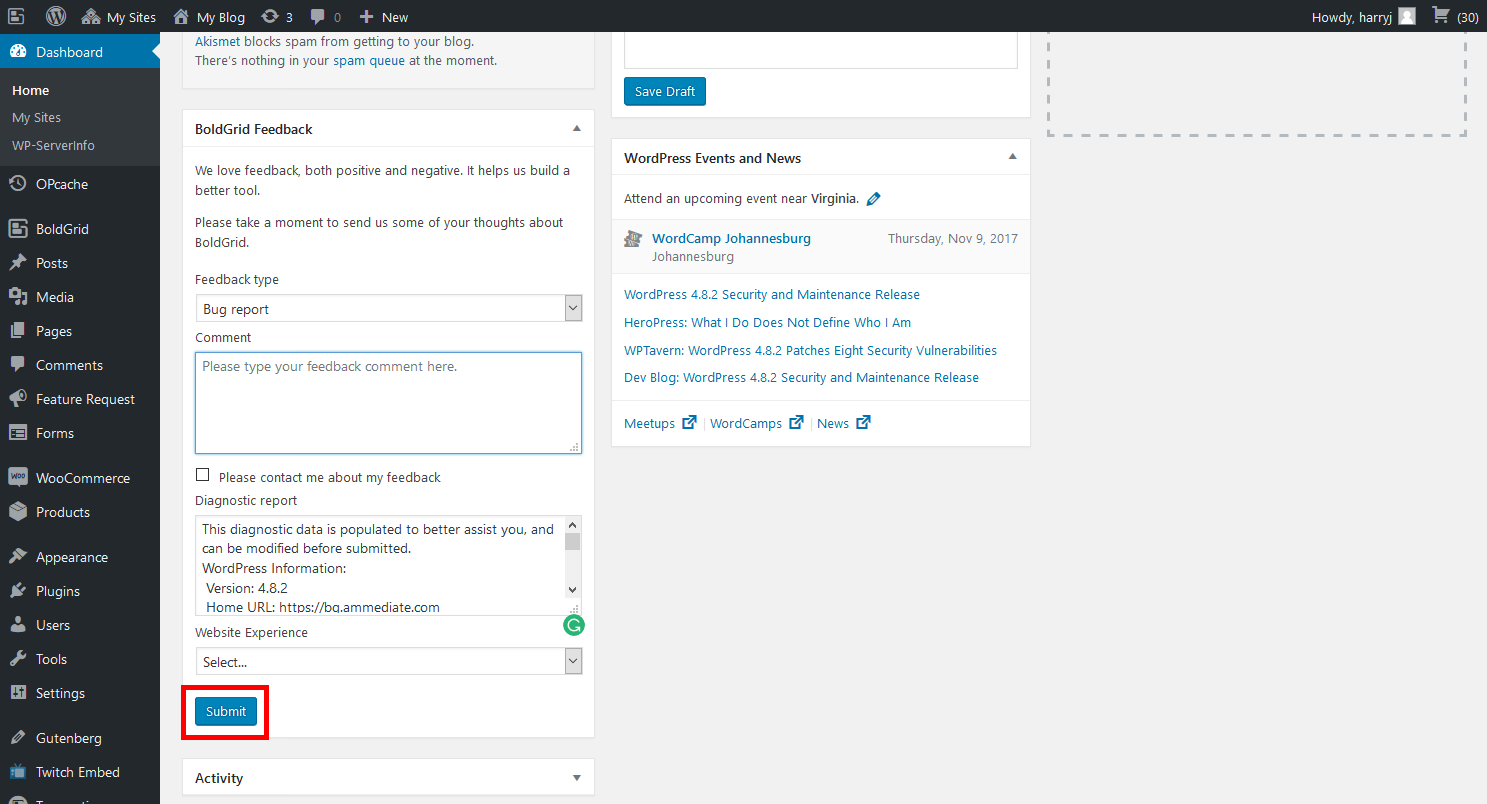The height and width of the screenshot is (804, 1487).
Task: Open the New content menu
Action: coord(383,17)
